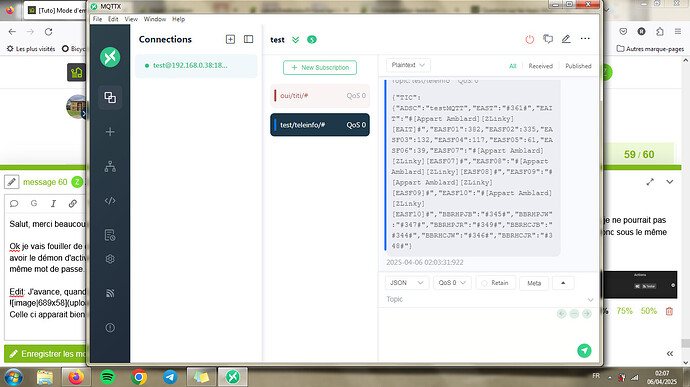Click the new window icon beside disconnect
Screen dimensions: 690x387
(x=548, y=39)
